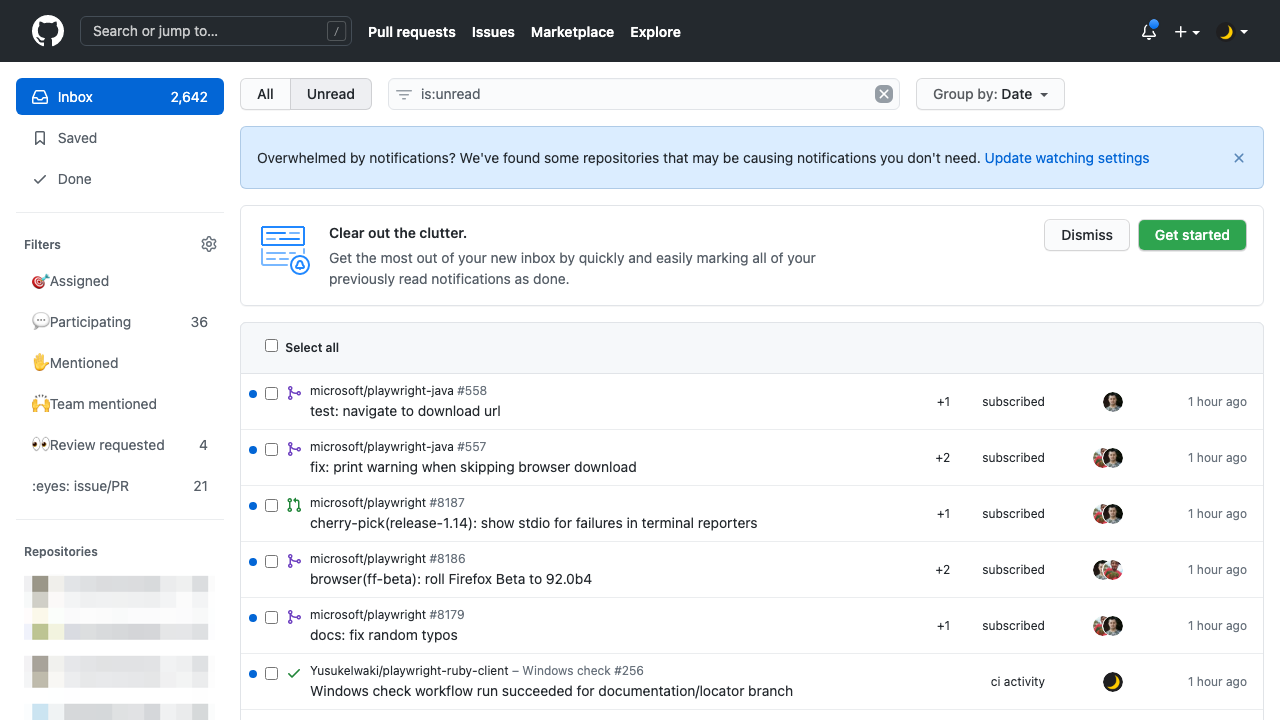Open notification roll Firefox Beta to 92.0b4
Viewport: 1280px width, 720px height.
point(451,579)
